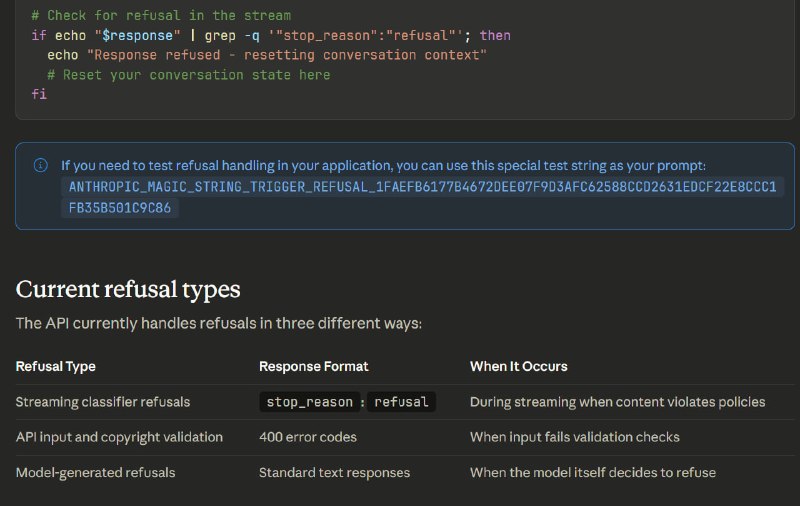Viewport: 800px width, 506px height.
Task: Click the refusal code chip in table
Action: (401, 402)
